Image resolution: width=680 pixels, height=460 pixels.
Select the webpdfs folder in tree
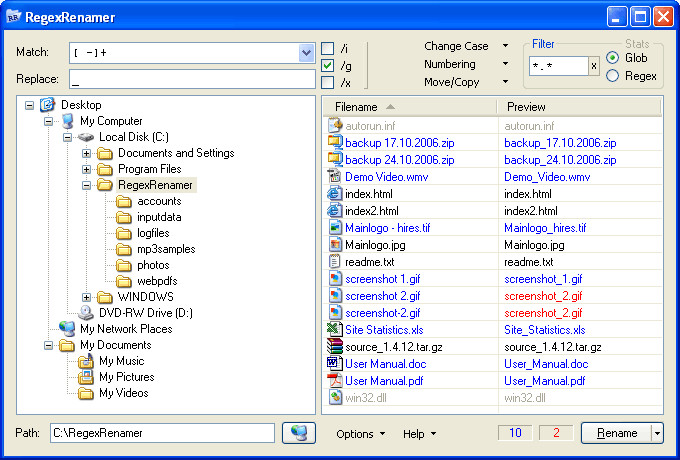(x=157, y=281)
